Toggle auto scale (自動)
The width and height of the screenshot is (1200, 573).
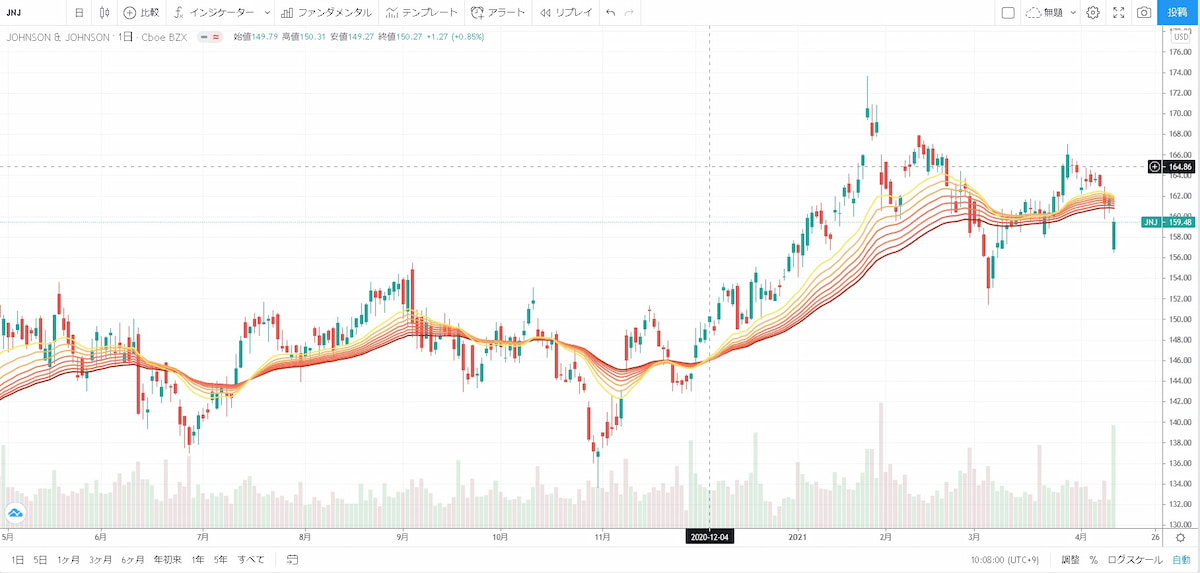(x=1181, y=560)
